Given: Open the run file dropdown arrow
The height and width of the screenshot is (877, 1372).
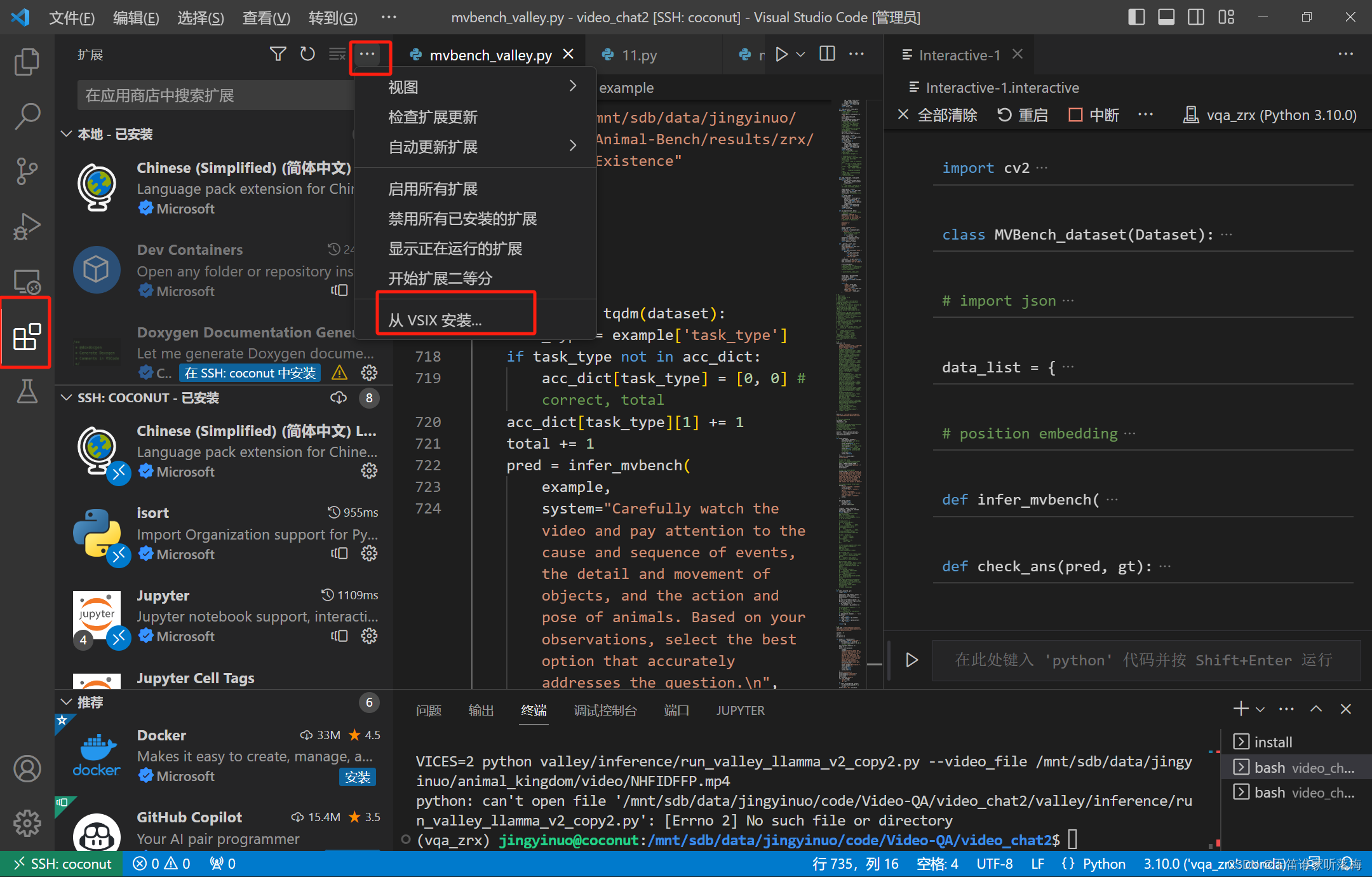Looking at the screenshot, I should tap(801, 55).
